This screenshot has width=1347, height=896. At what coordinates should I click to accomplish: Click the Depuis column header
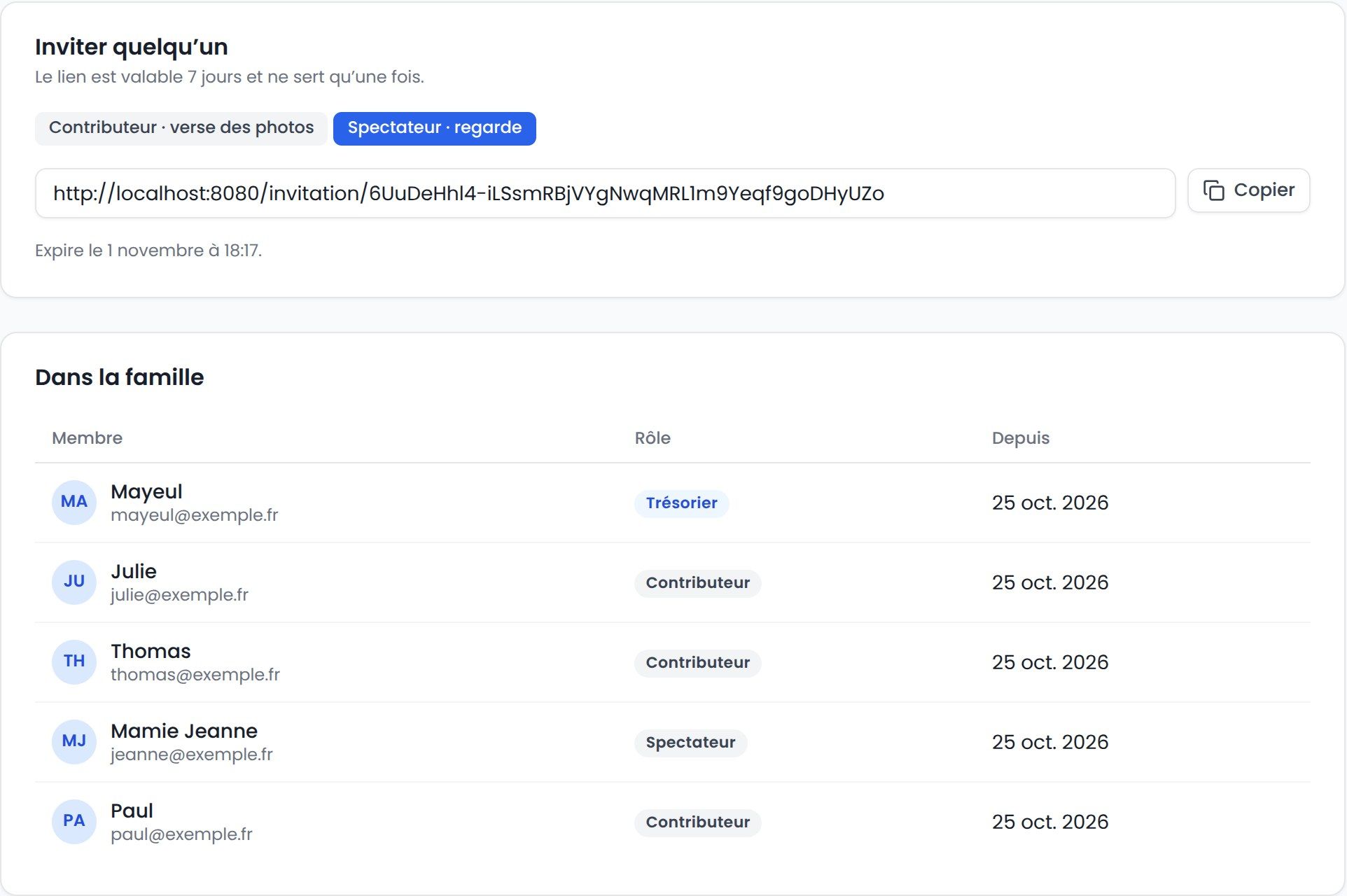tap(1021, 438)
